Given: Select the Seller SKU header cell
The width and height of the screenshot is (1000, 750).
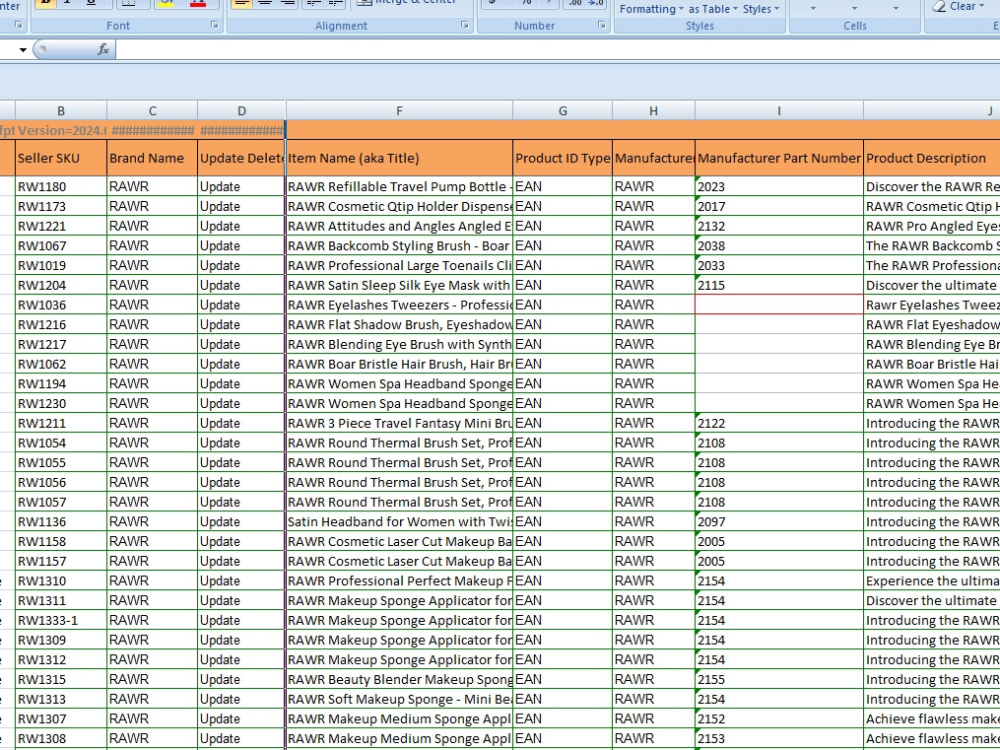Looking at the screenshot, I should click(x=61, y=158).
